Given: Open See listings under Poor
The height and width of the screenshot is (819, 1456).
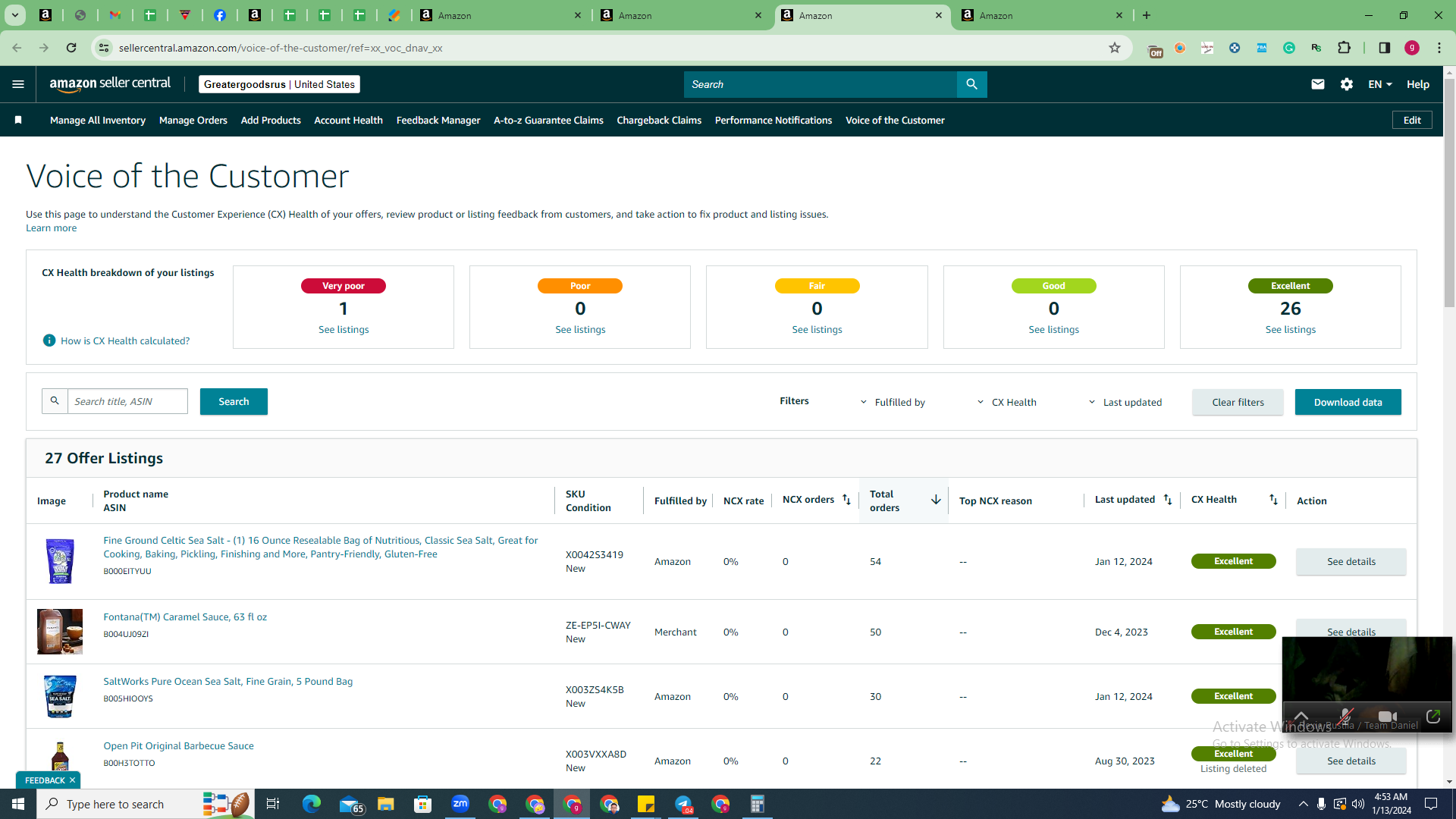Looking at the screenshot, I should (580, 329).
